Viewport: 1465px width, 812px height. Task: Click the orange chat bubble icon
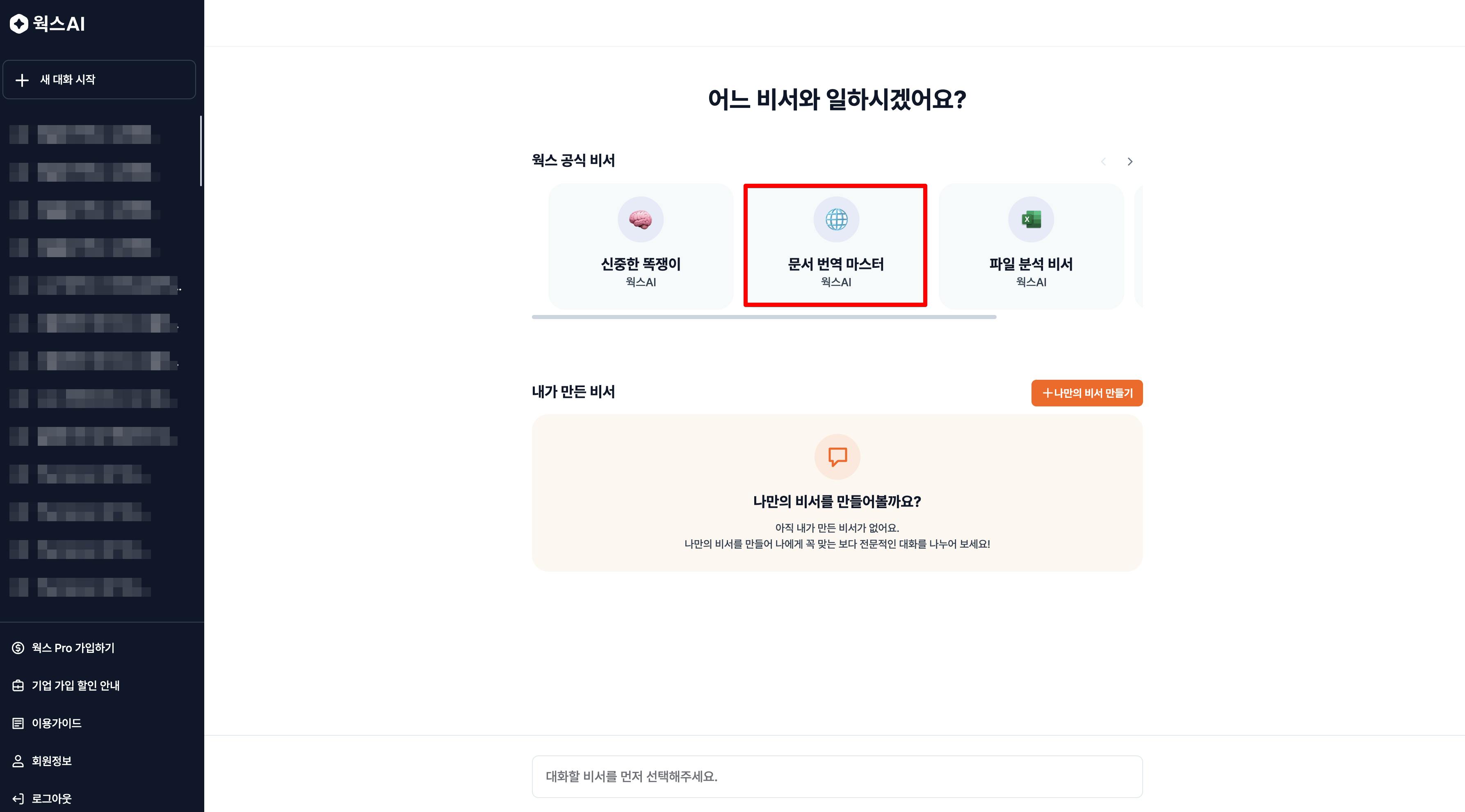click(837, 456)
